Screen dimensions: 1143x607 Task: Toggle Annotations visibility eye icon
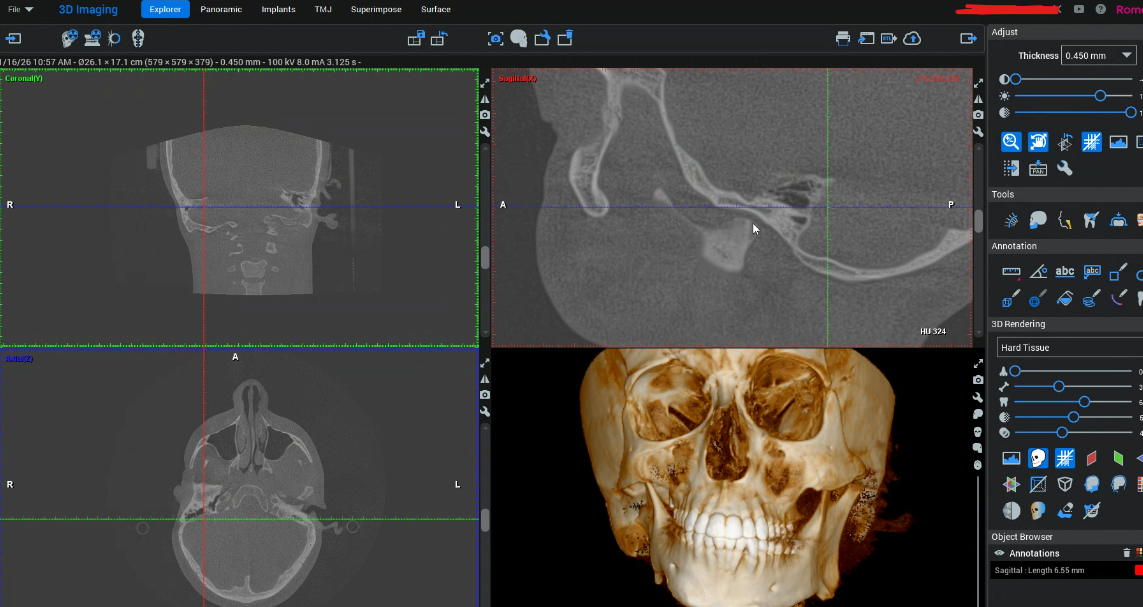[999, 553]
